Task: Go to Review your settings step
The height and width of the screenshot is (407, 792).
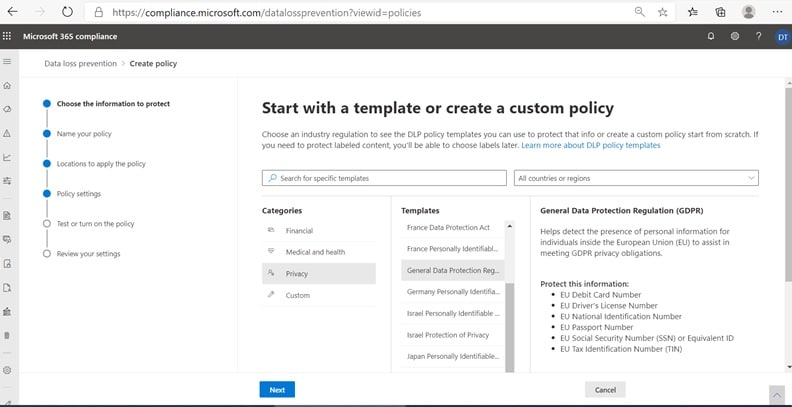Action: [88, 254]
